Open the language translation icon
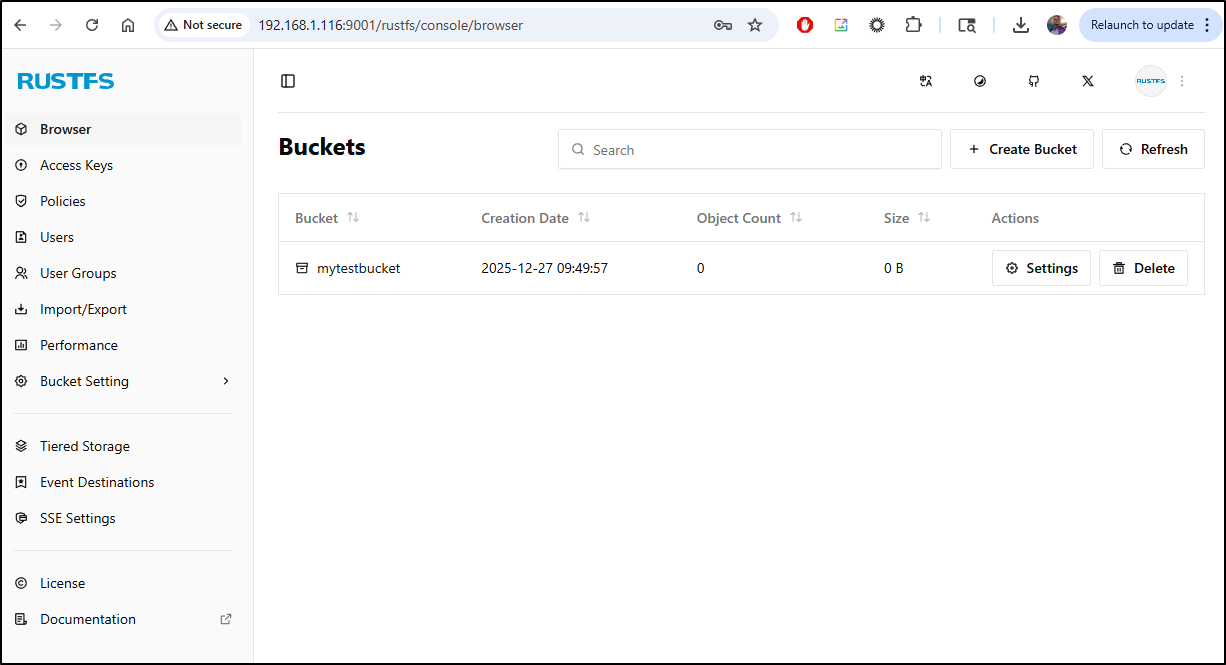This screenshot has width=1226, height=665. (926, 81)
